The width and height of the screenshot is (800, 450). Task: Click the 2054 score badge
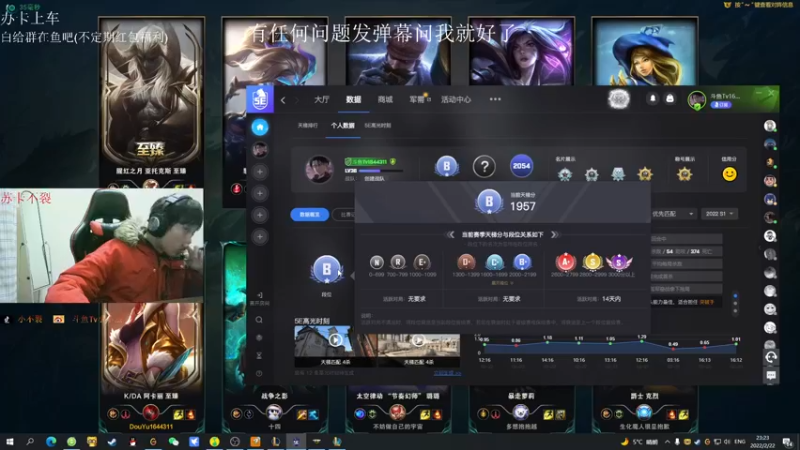[x=521, y=166]
